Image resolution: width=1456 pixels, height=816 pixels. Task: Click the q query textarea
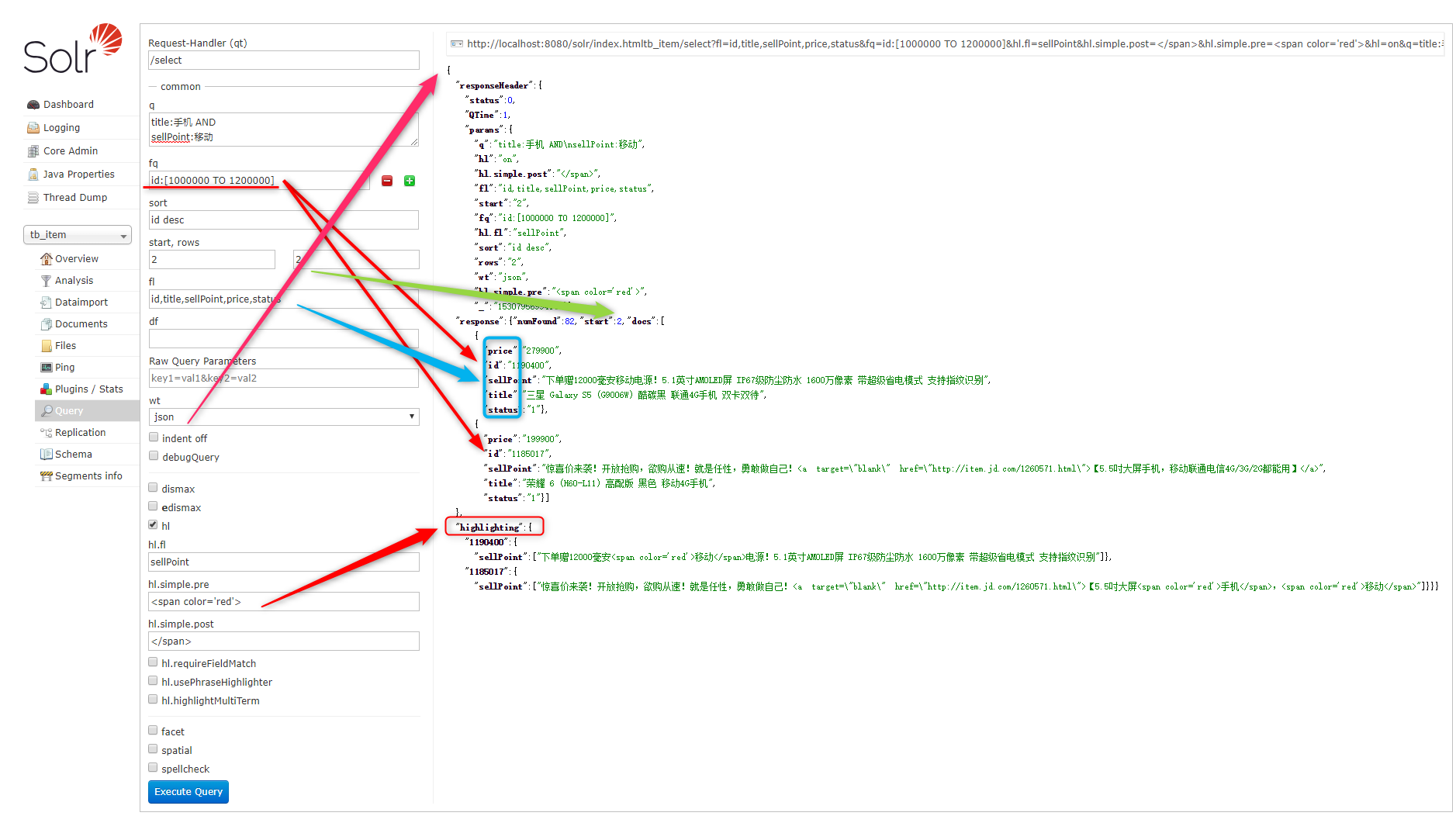coord(284,130)
